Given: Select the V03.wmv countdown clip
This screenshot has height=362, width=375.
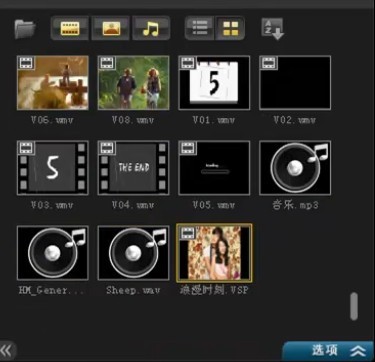Looking at the screenshot, I should click(53, 168).
